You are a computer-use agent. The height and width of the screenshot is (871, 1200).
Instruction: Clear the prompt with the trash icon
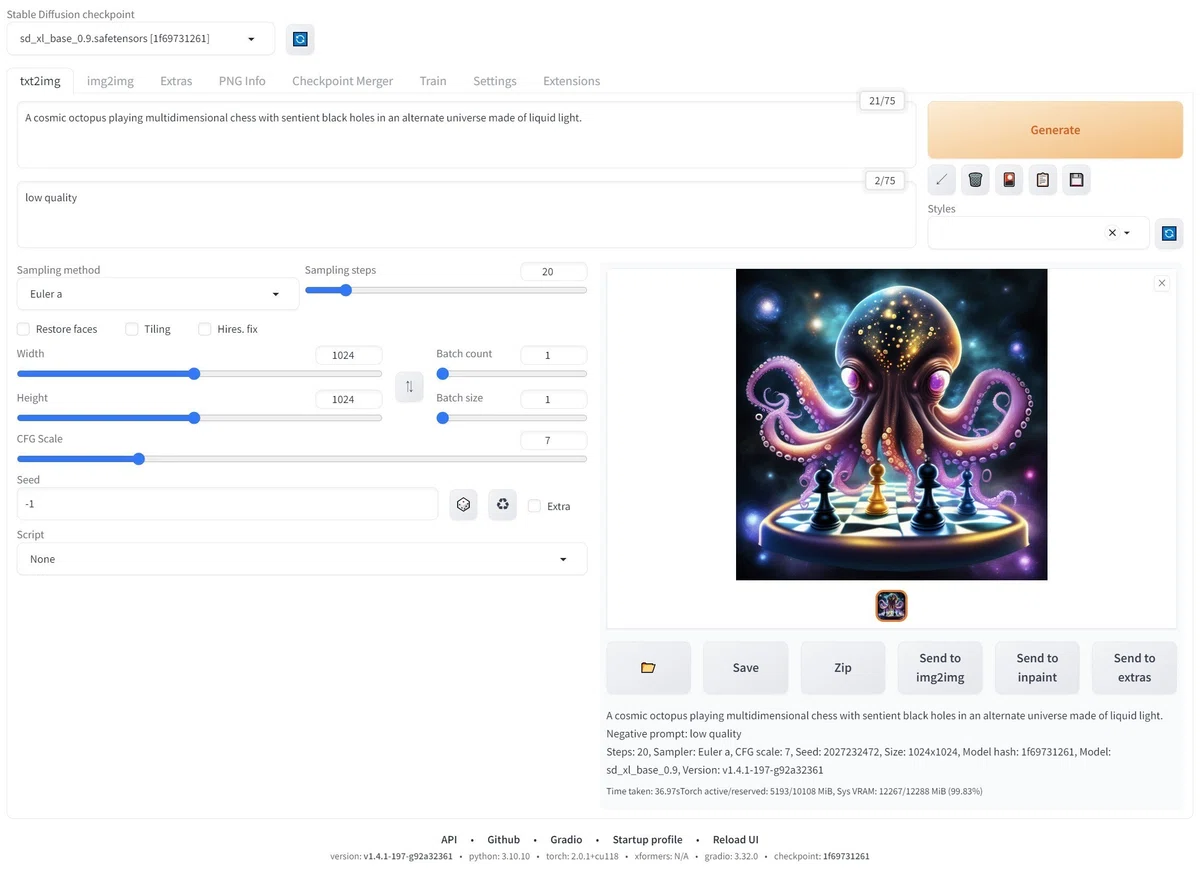[976, 180]
